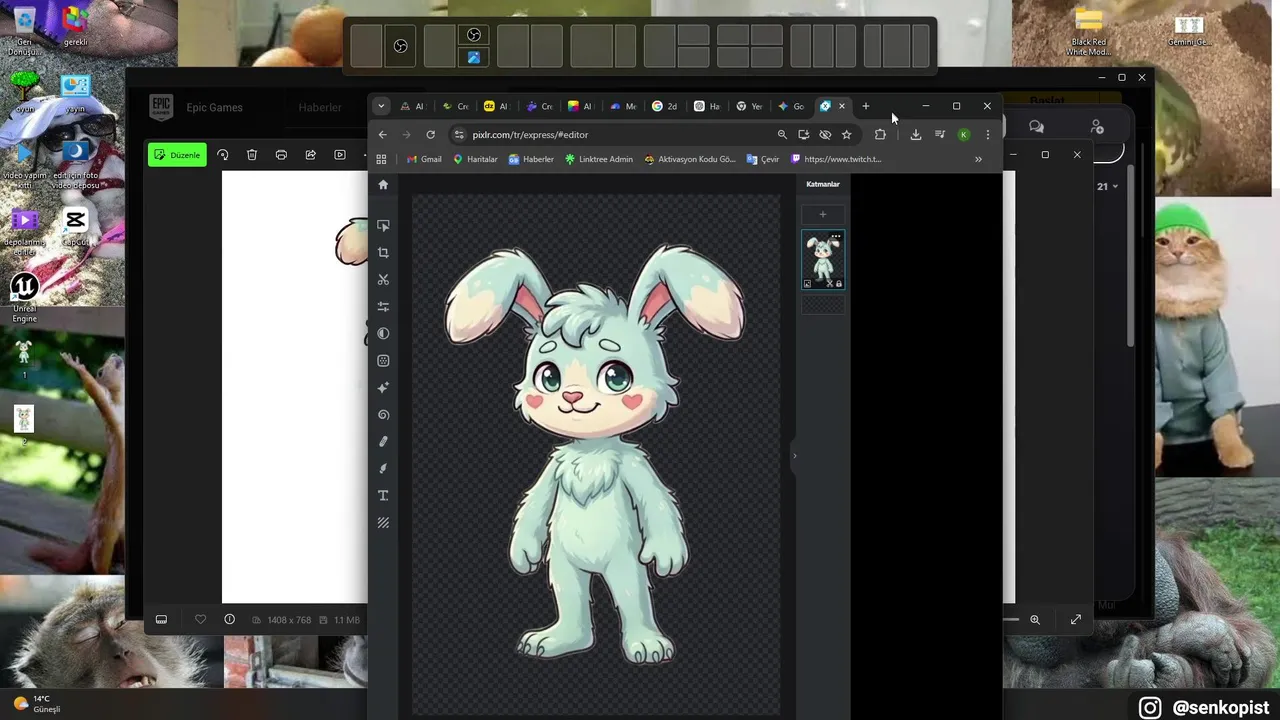The height and width of the screenshot is (720, 1280).
Task: Open the Aktivasyon Kodu bookmark
Action: coord(690,159)
